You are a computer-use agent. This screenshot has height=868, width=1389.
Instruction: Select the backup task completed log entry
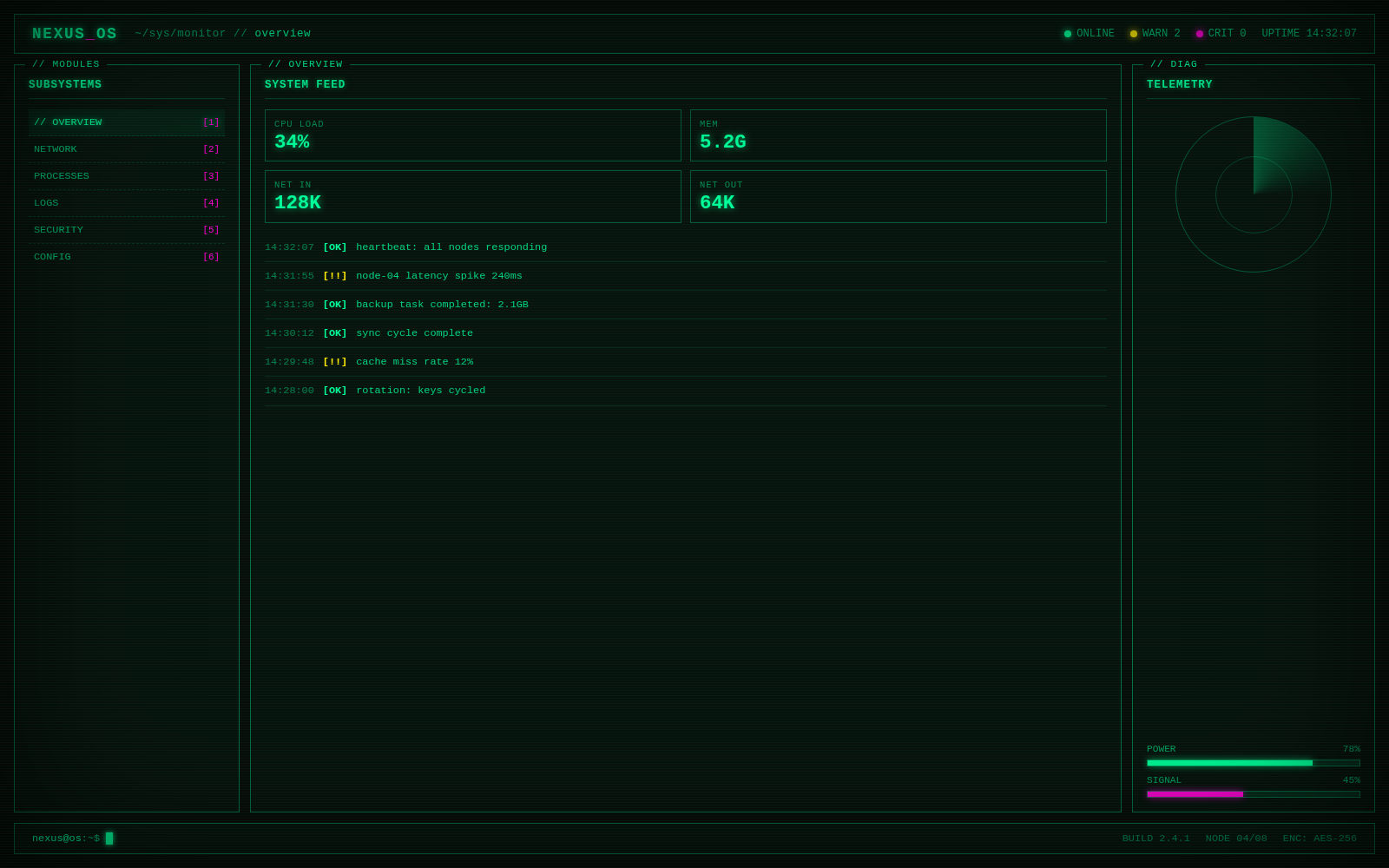point(686,305)
